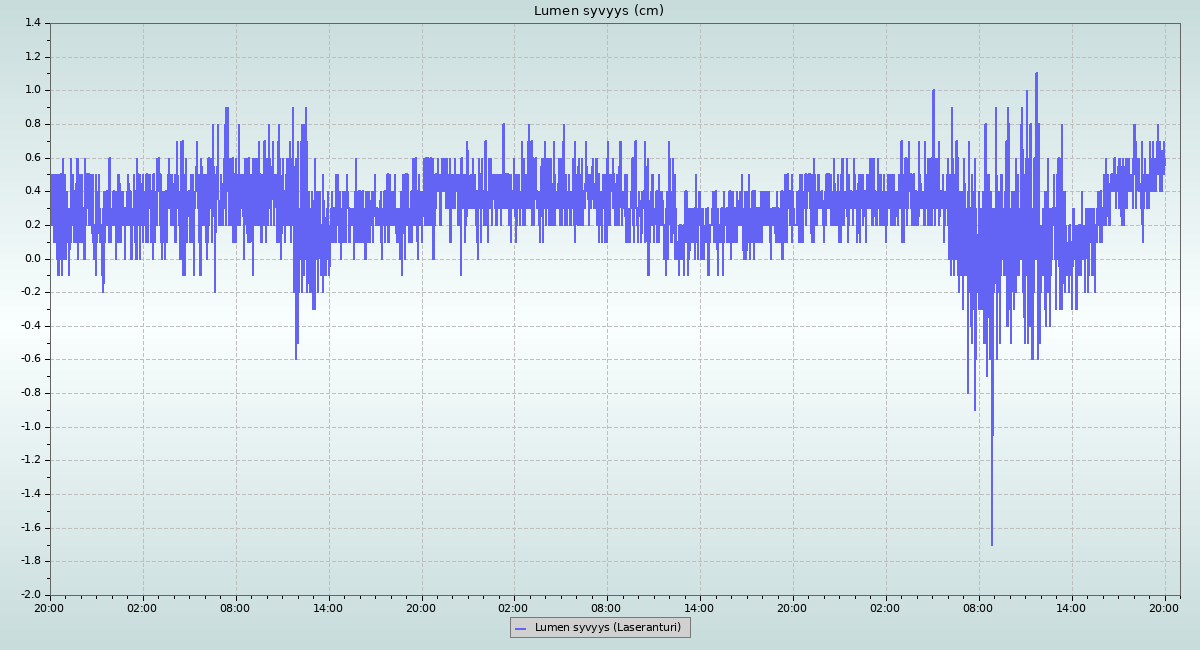Screen dimensions: 1200x650
Task: Click the -1.6 label on the y-axis
Action: pos(31,528)
